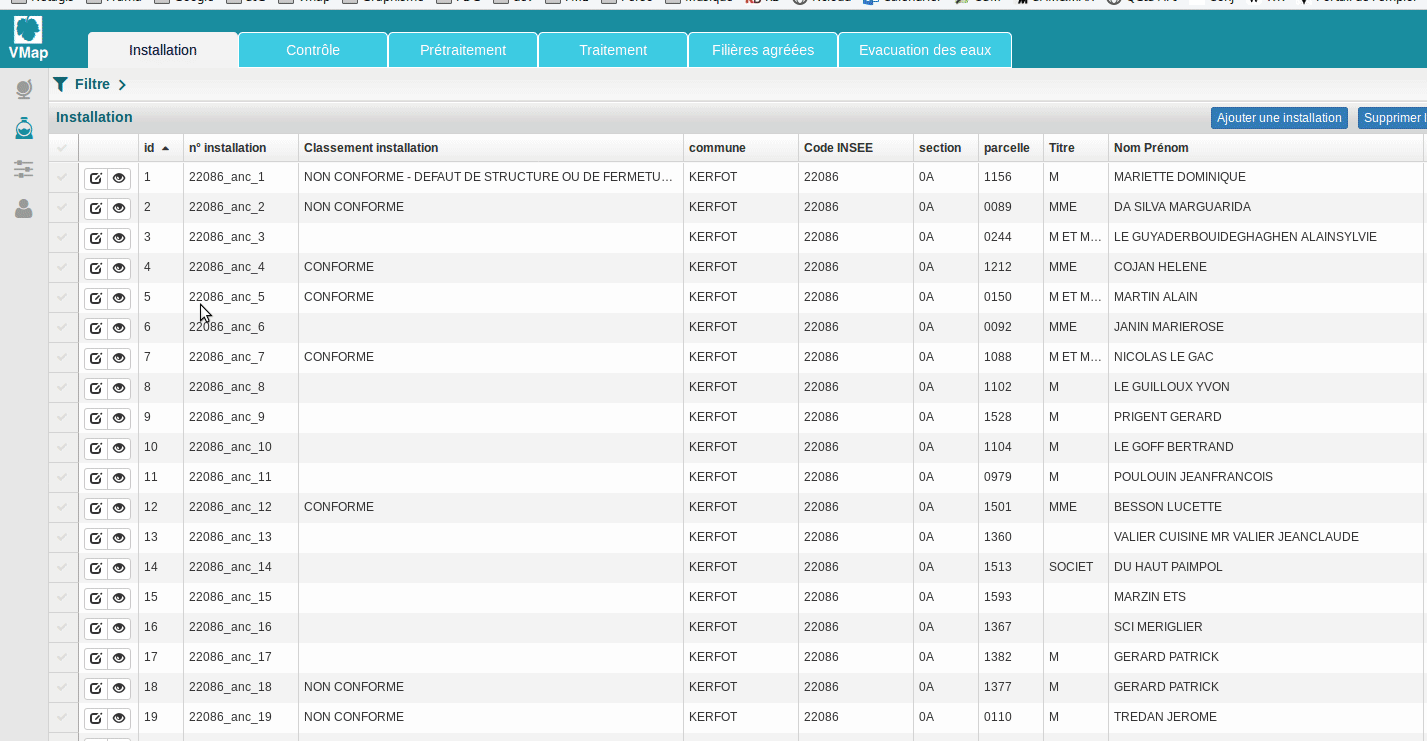The height and width of the screenshot is (741, 1427).
Task: Edit installation 22086_anc_3 with pencil icon
Action: [96, 239]
